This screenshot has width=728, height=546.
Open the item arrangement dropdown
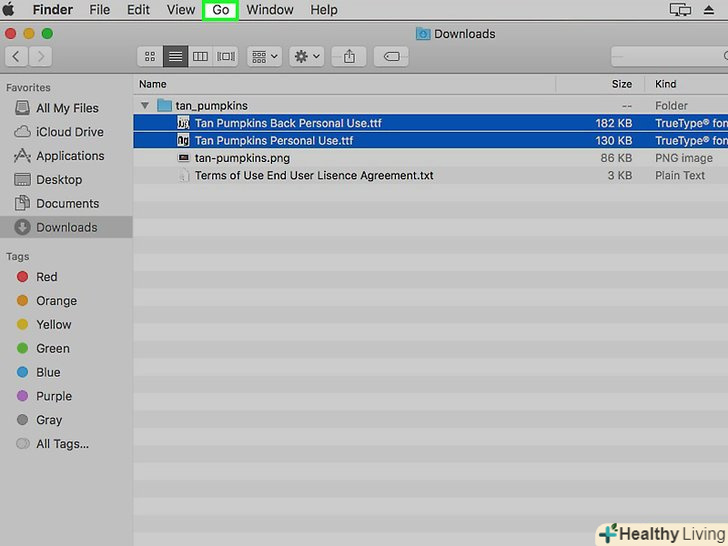[x=265, y=57]
